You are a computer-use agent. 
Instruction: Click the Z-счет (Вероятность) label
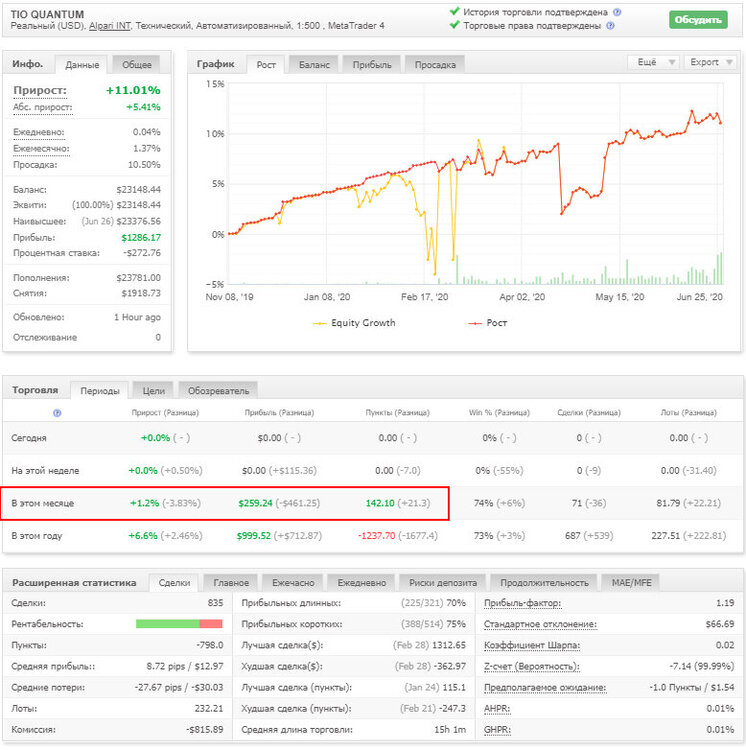coord(532,666)
